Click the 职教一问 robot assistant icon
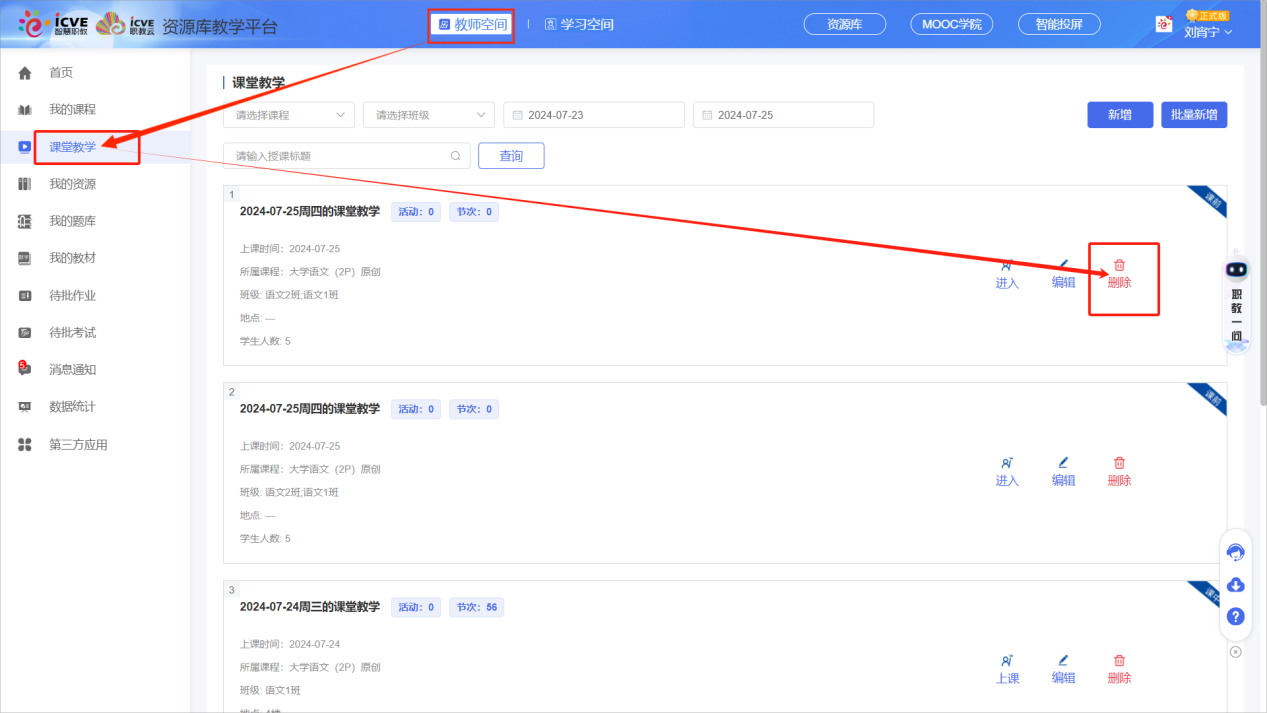1267x713 pixels. [x=1237, y=270]
